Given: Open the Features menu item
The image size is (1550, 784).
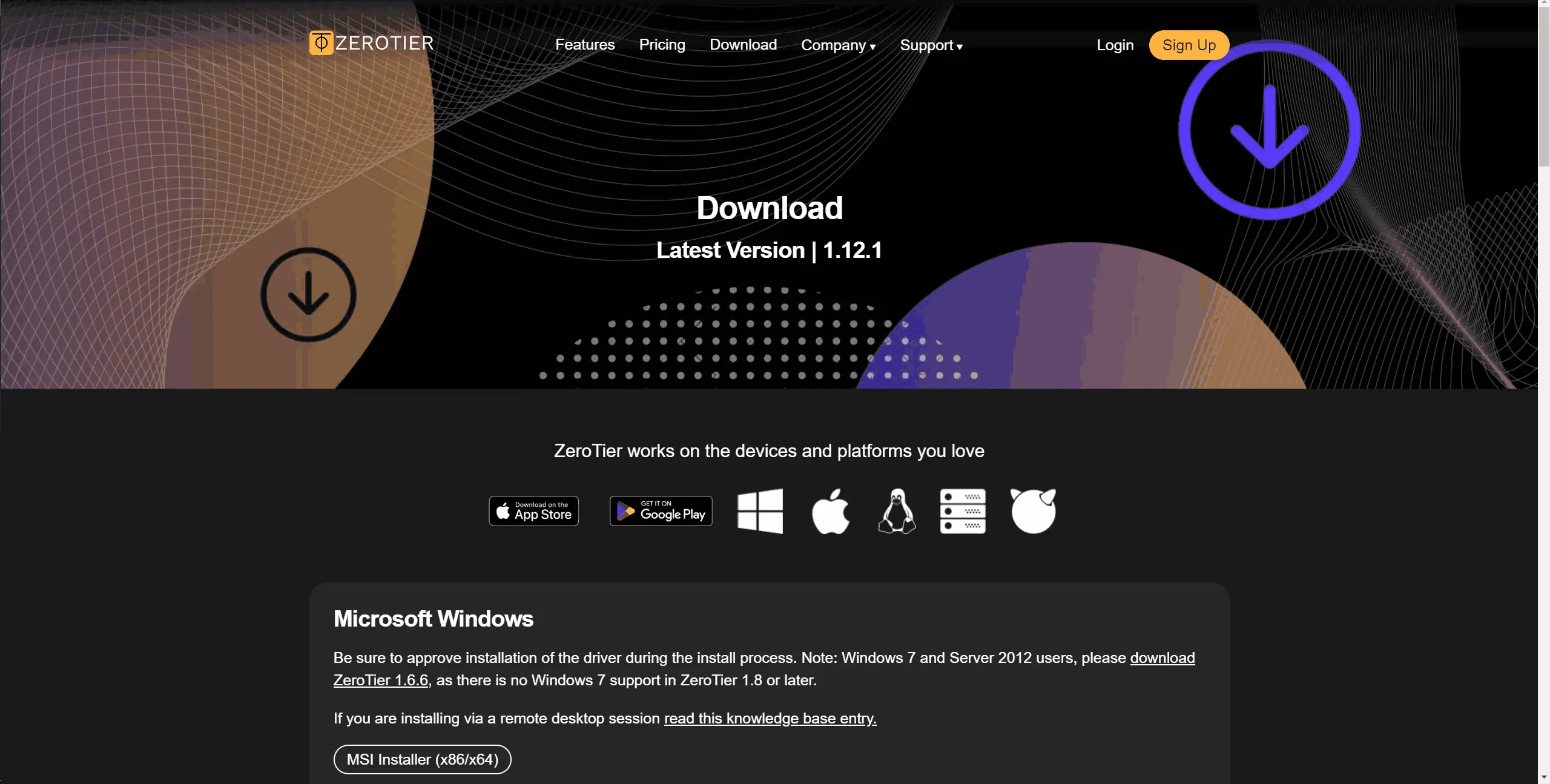Looking at the screenshot, I should pyautogui.click(x=585, y=45).
